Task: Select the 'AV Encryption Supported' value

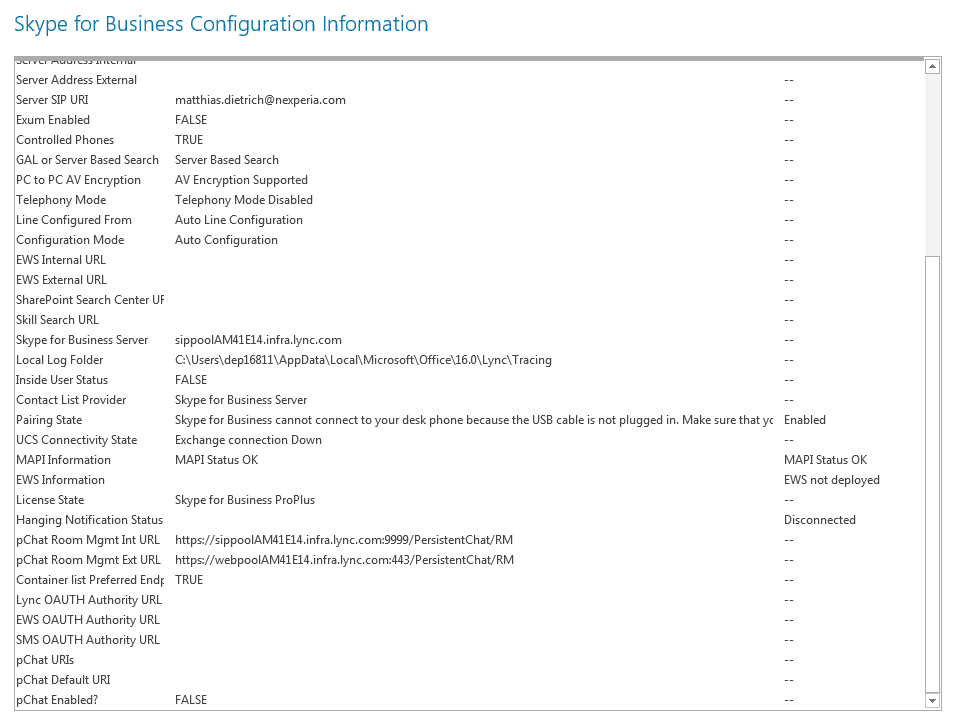Action: (241, 180)
